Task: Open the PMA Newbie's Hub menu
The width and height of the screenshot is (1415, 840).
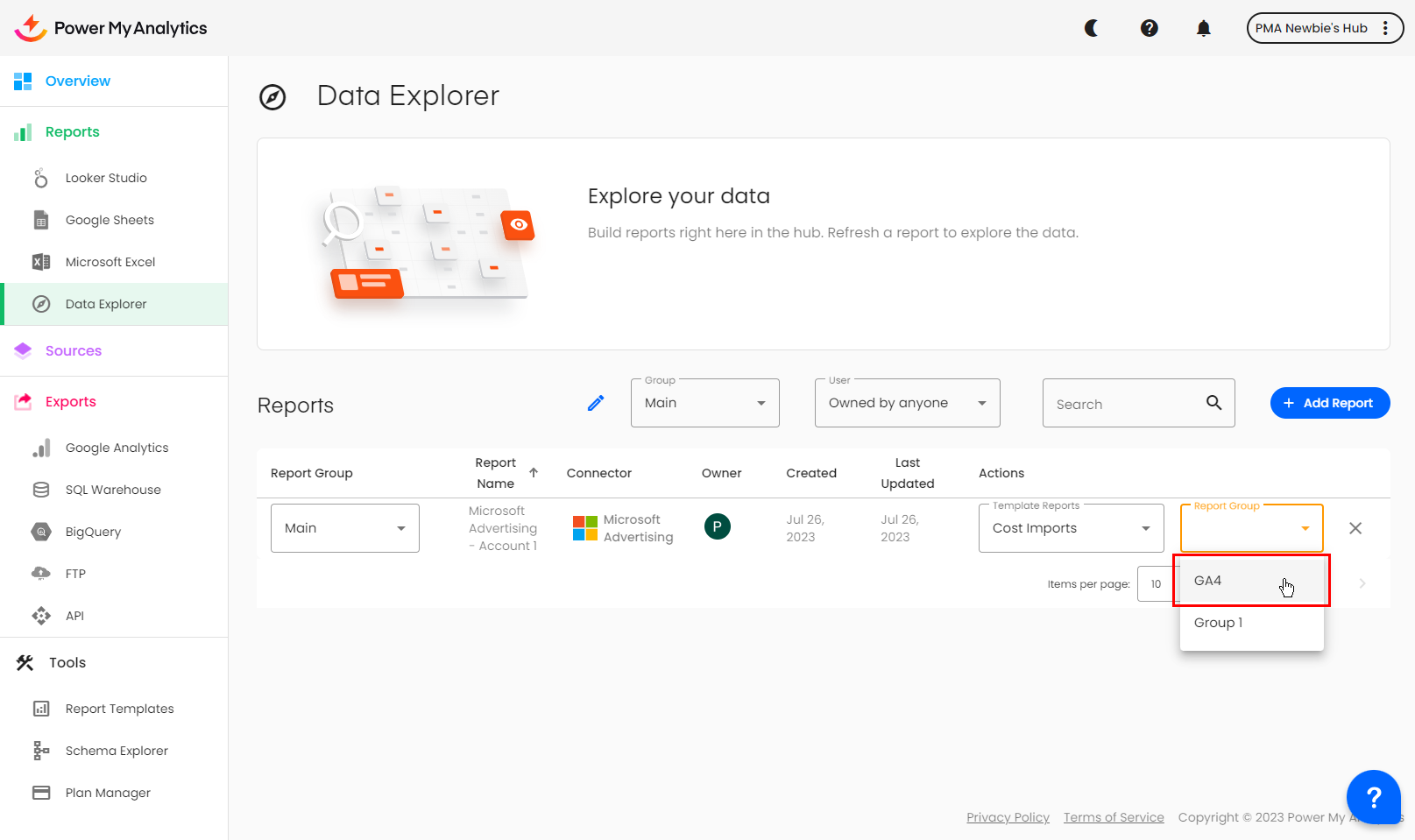Action: pos(1324,28)
